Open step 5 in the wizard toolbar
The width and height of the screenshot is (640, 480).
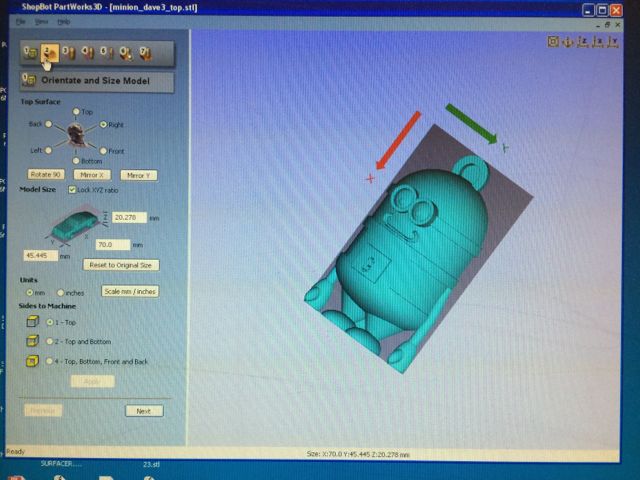(107, 53)
